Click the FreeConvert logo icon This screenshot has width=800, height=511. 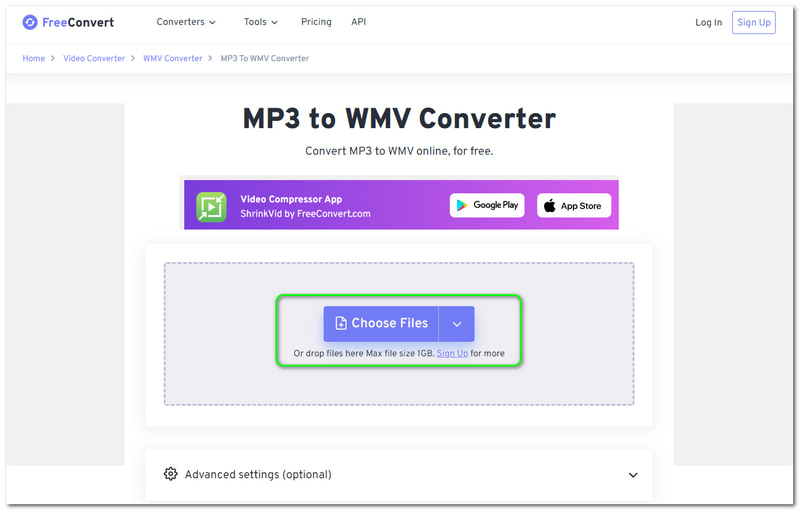30,22
